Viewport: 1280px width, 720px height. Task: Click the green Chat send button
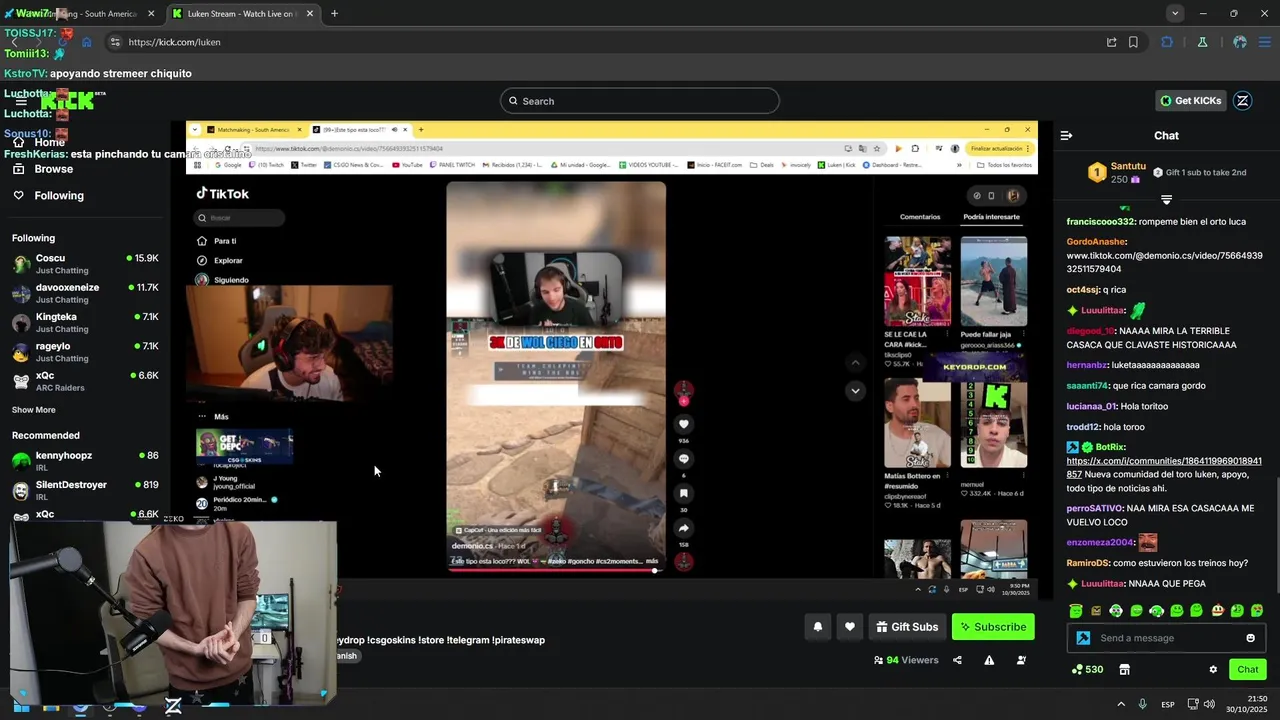tap(1248, 669)
